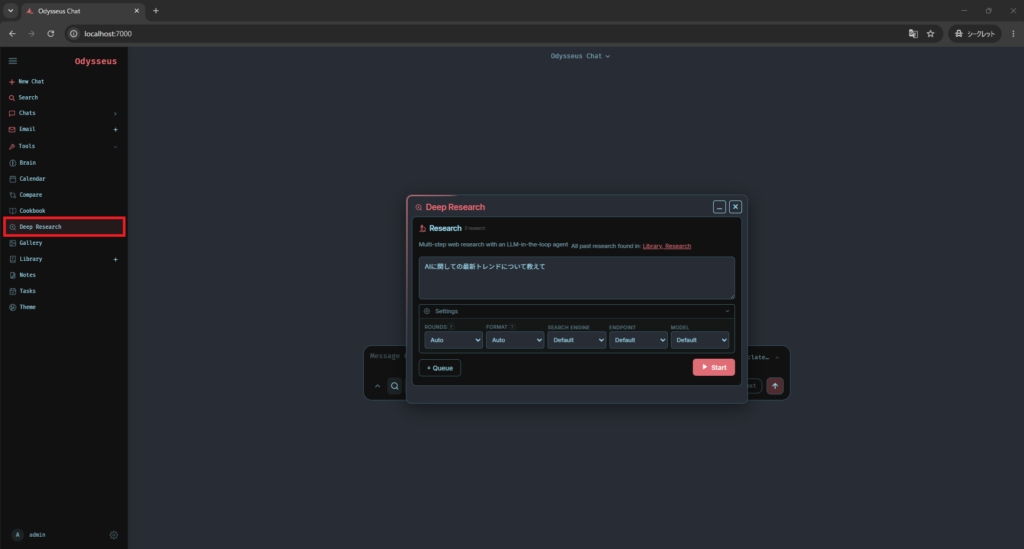Add a new email with Email plus icon
This screenshot has height=549, width=1024.
tap(116, 129)
